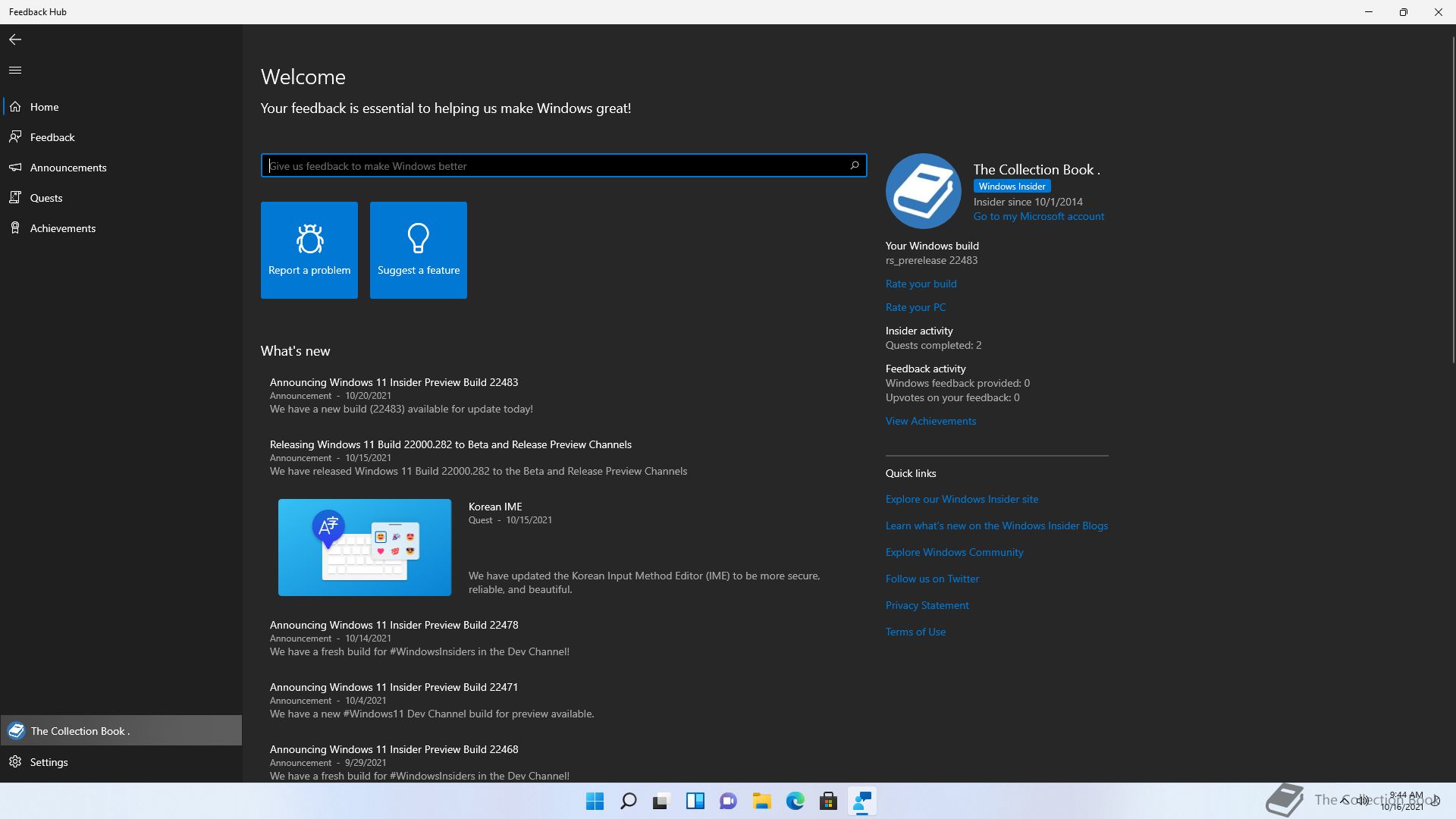Open Explore Windows Community link

(954, 552)
